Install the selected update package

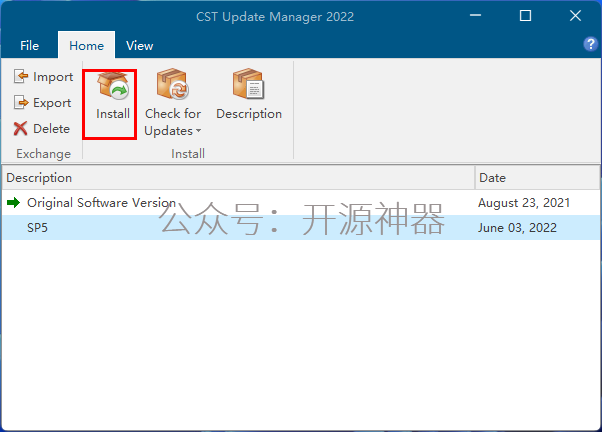(x=113, y=96)
